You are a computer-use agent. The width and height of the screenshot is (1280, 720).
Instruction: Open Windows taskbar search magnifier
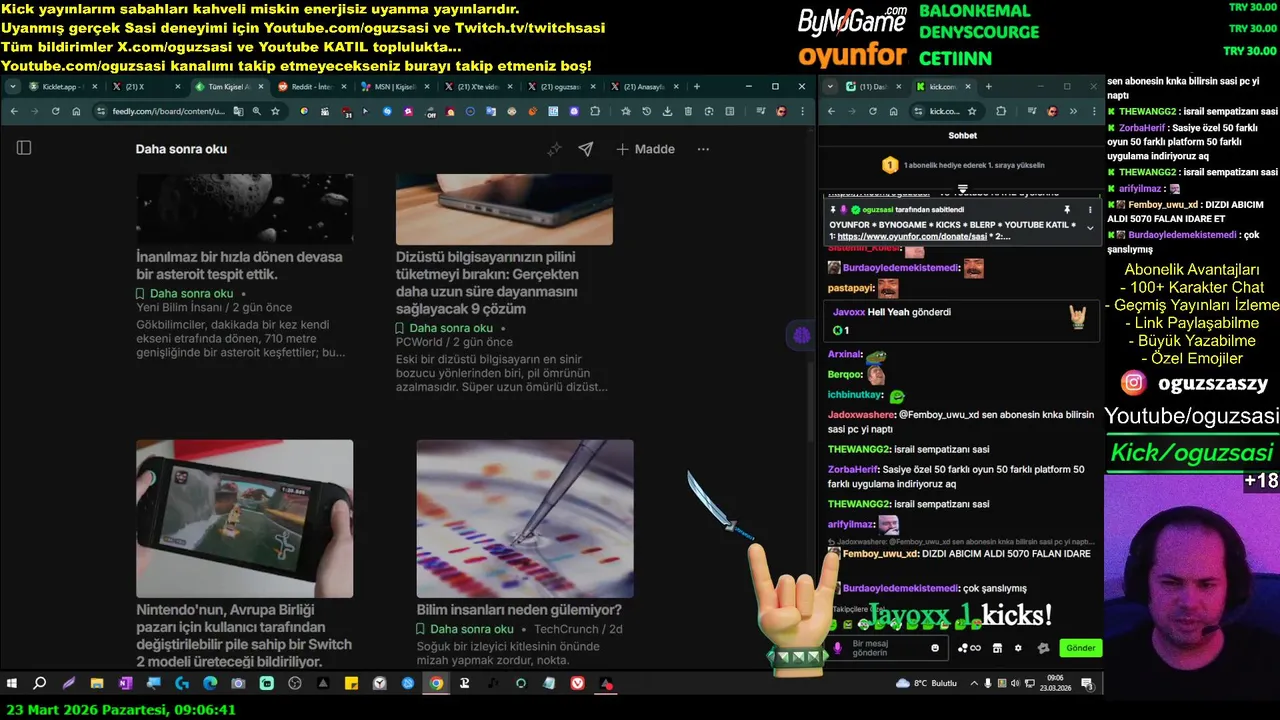click(x=40, y=684)
